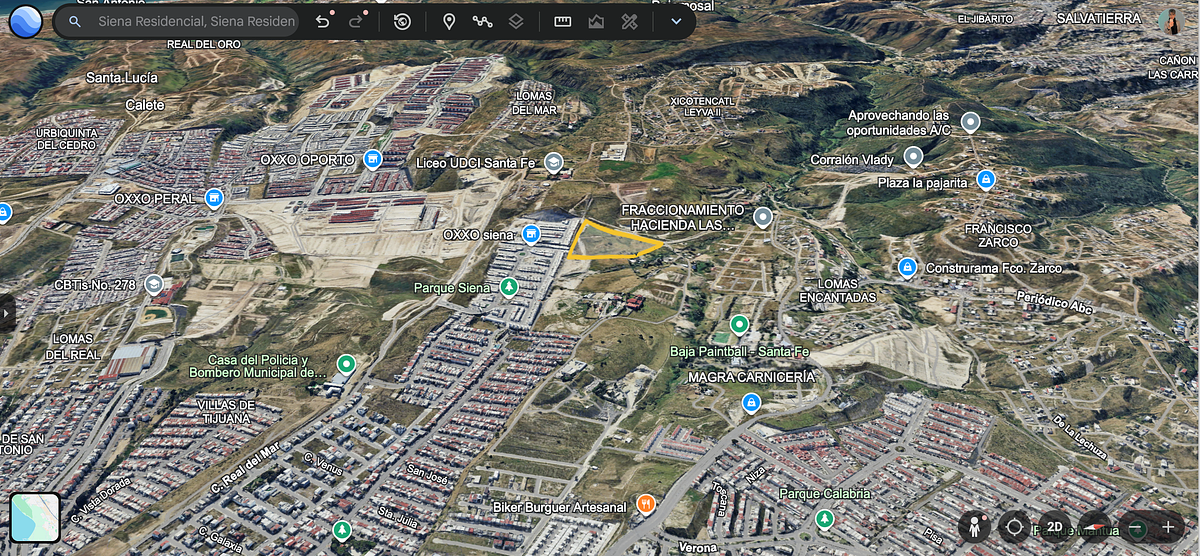This screenshot has height=556, width=1200.
Task: Click the Corralón Vlady pin
Action: click(912, 157)
